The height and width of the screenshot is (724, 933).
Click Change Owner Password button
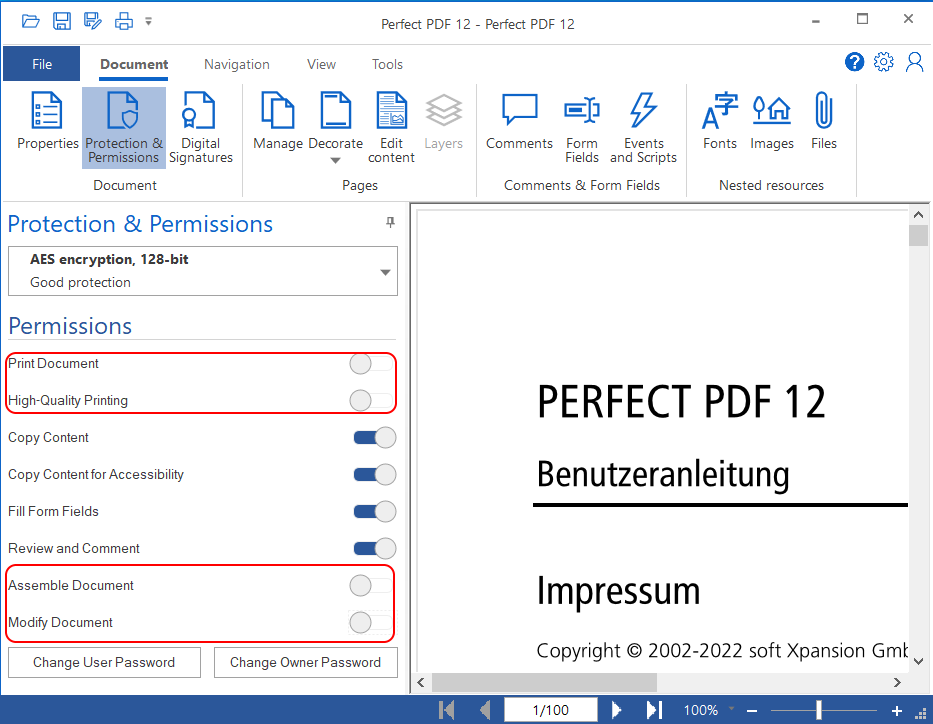coord(305,663)
